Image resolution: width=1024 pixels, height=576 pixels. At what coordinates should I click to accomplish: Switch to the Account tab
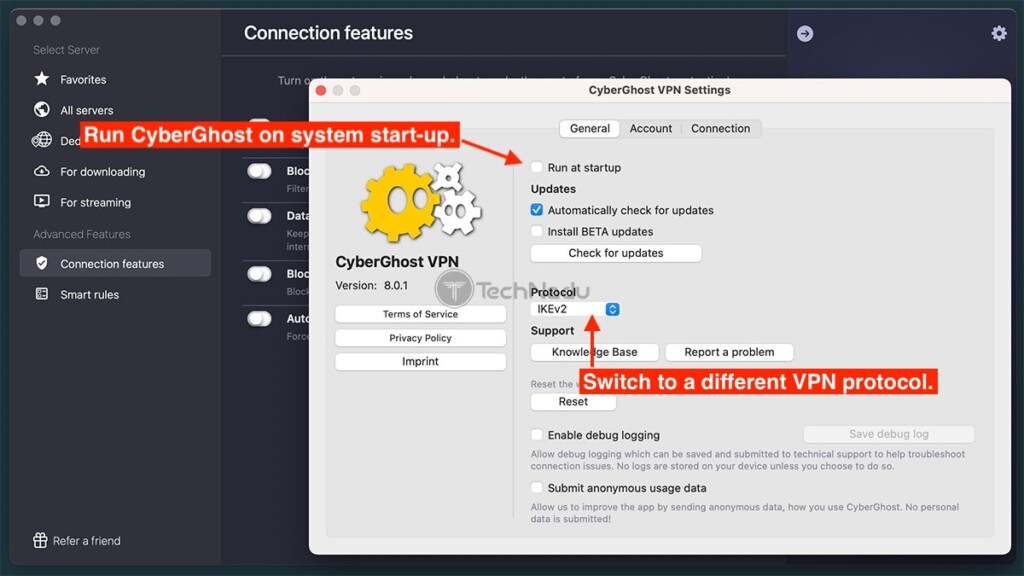coord(650,129)
